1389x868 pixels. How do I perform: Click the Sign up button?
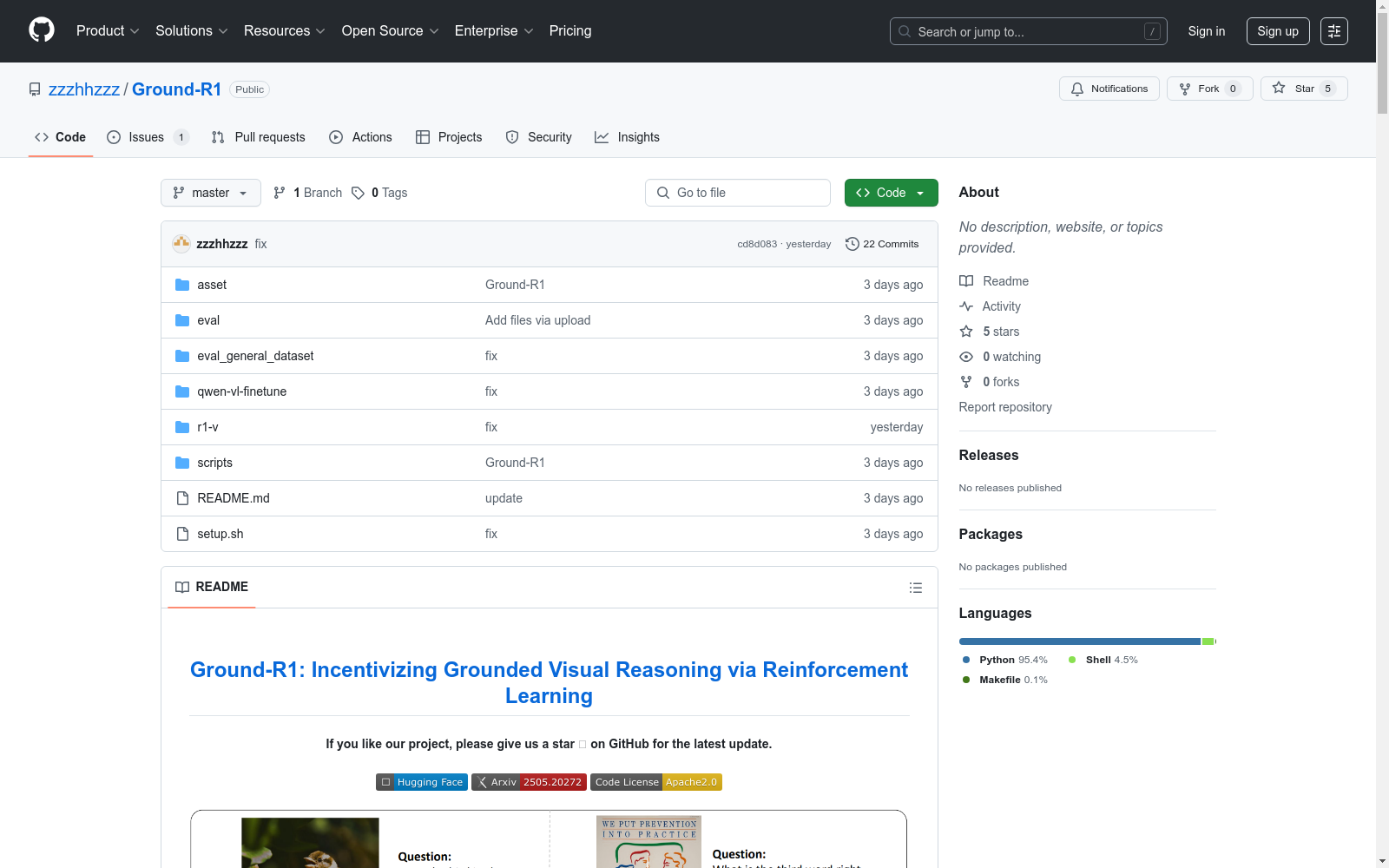(1278, 31)
